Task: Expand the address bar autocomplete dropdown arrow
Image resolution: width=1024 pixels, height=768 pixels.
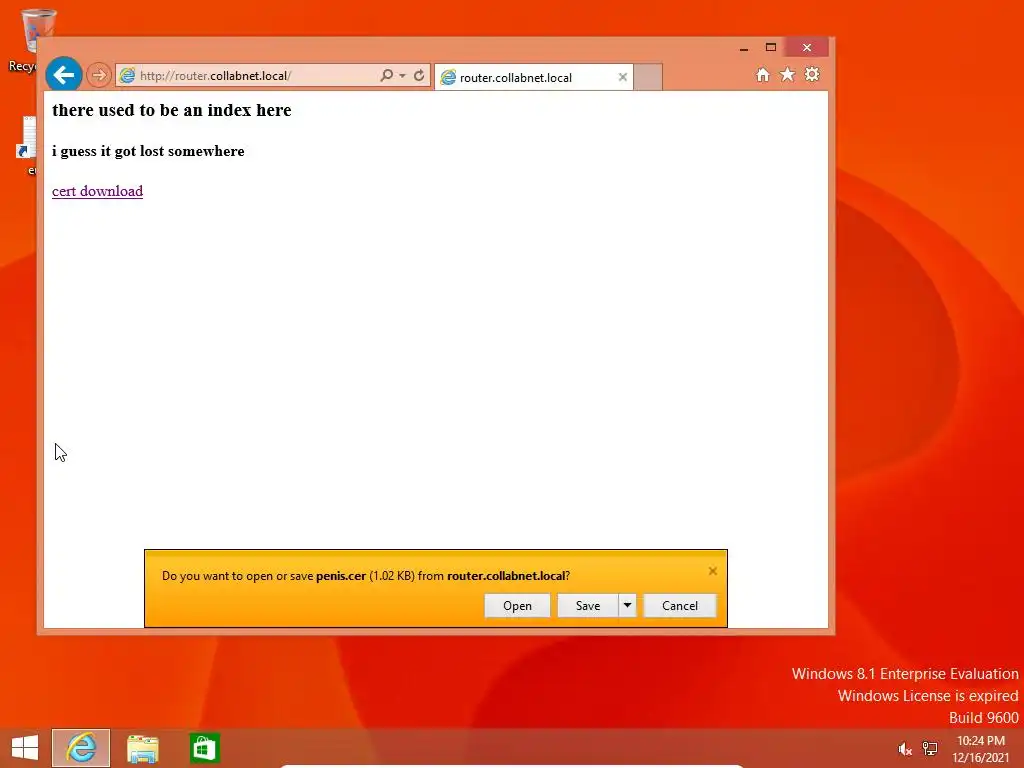Action: (x=402, y=76)
